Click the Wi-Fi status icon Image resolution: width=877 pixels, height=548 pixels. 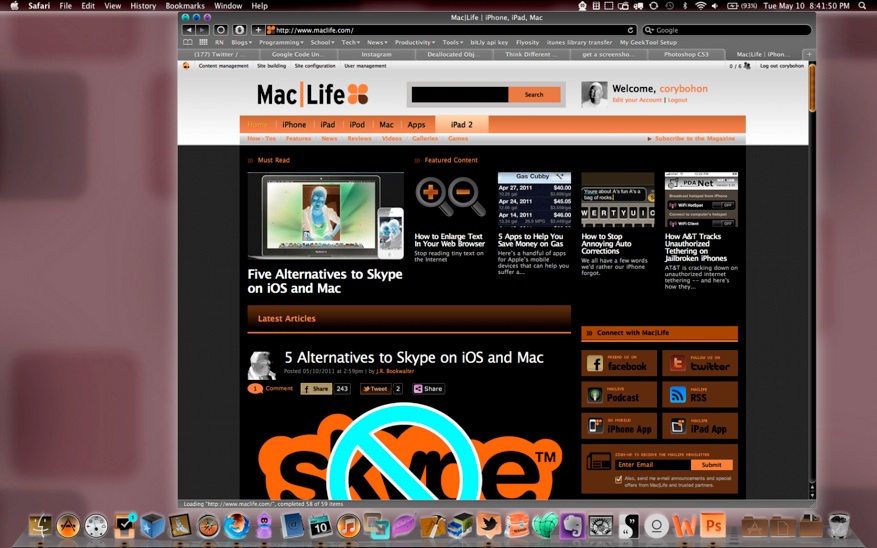pyautogui.click(x=700, y=6)
